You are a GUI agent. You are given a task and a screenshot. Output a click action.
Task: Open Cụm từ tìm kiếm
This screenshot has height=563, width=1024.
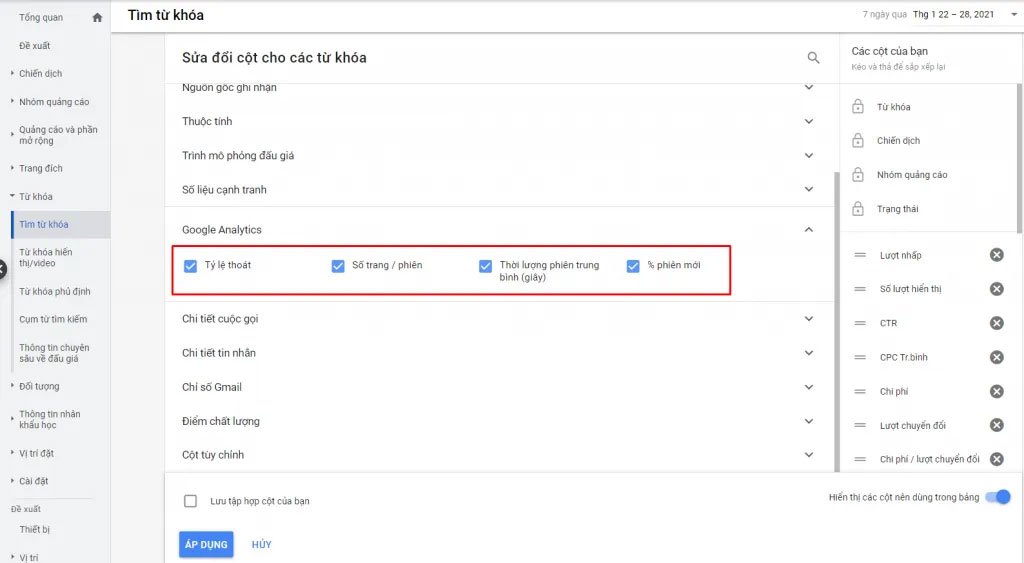pyautogui.click(x=53, y=319)
